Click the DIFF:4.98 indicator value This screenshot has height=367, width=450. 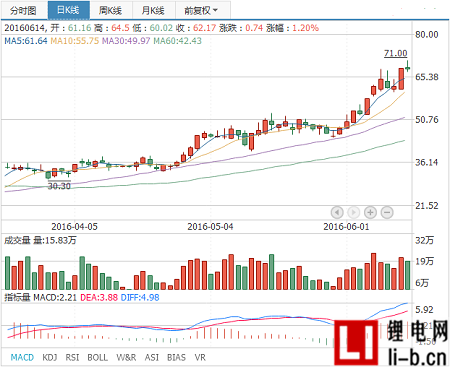point(140,297)
